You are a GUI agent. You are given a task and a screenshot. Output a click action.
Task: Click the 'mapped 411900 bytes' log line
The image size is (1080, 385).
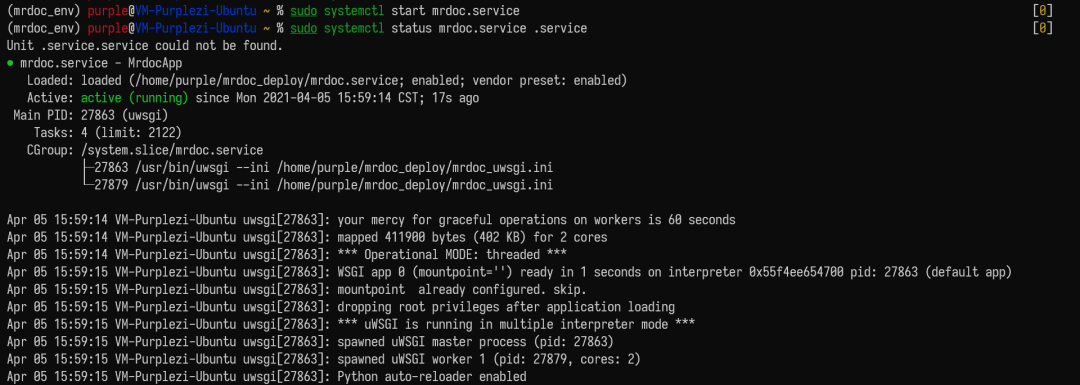pos(472,238)
